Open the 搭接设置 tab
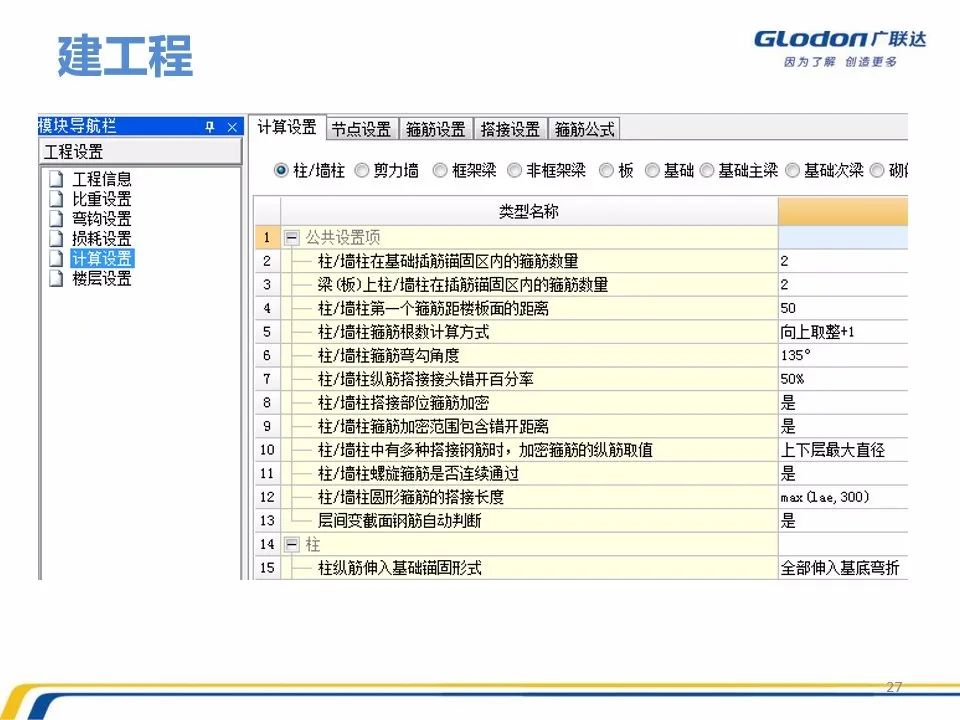 pyautogui.click(x=510, y=128)
